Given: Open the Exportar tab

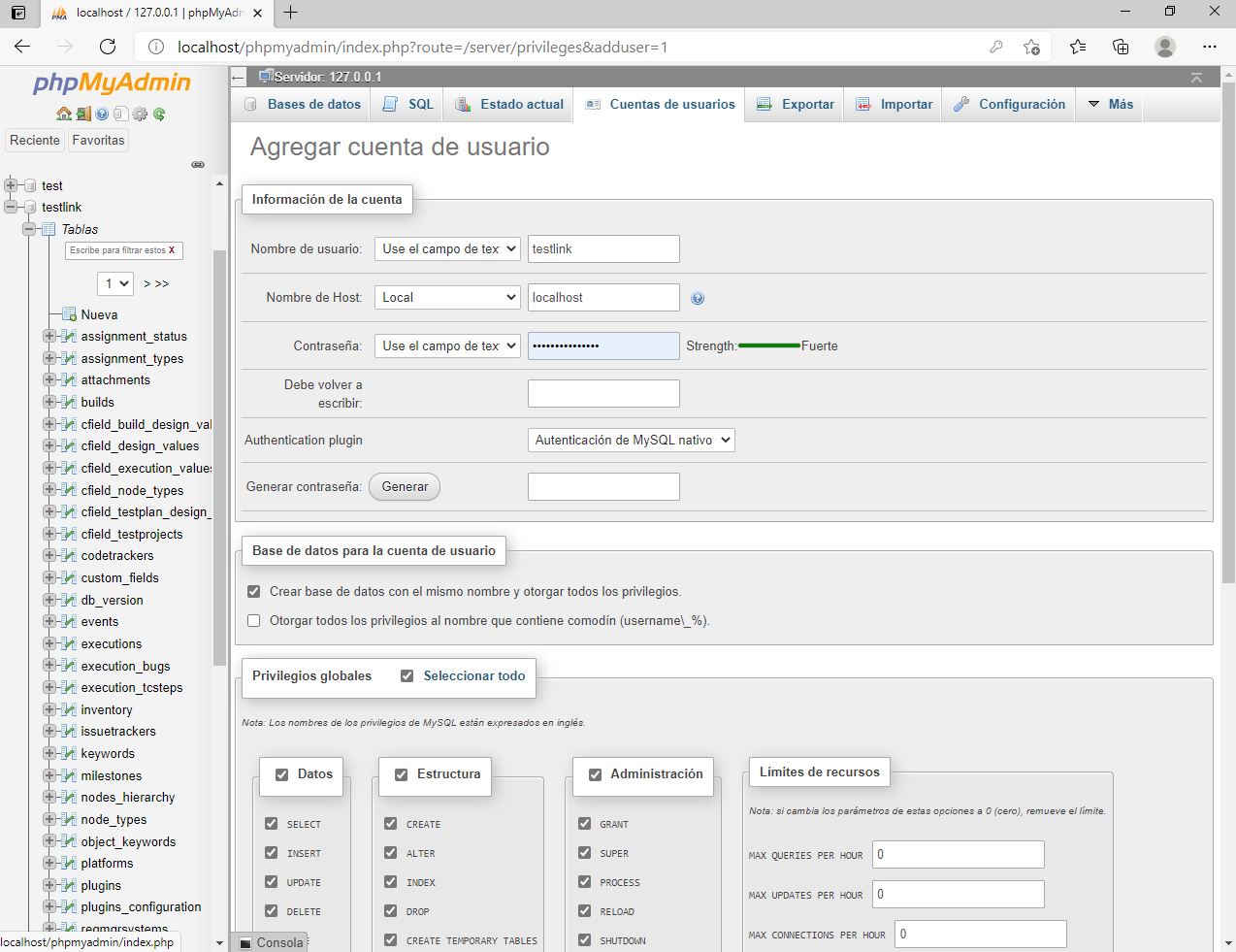Looking at the screenshot, I should [x=796, y=104].
